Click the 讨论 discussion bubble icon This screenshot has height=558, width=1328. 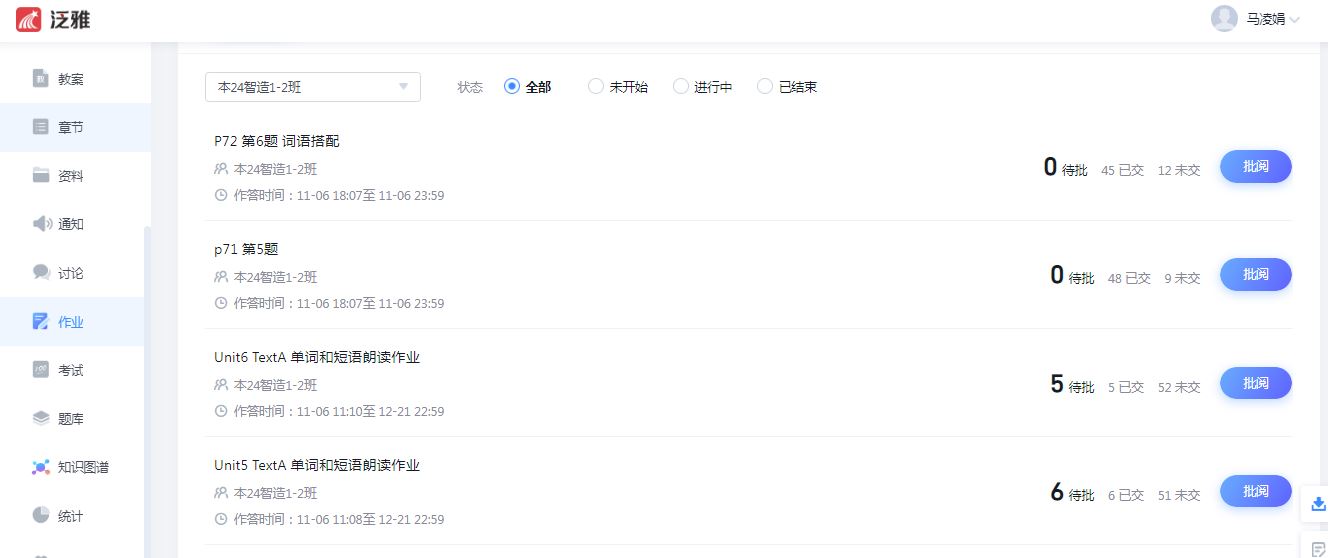[x=41, y=272]
